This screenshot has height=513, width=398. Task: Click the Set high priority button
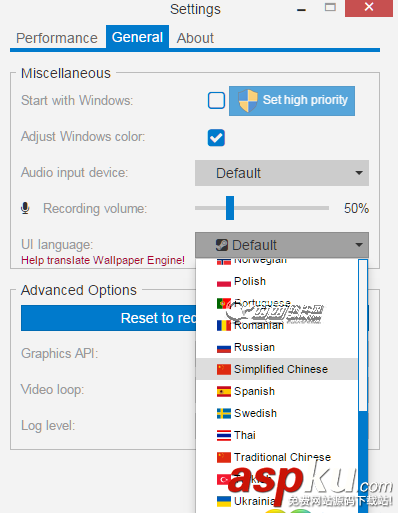click(292, 101)
